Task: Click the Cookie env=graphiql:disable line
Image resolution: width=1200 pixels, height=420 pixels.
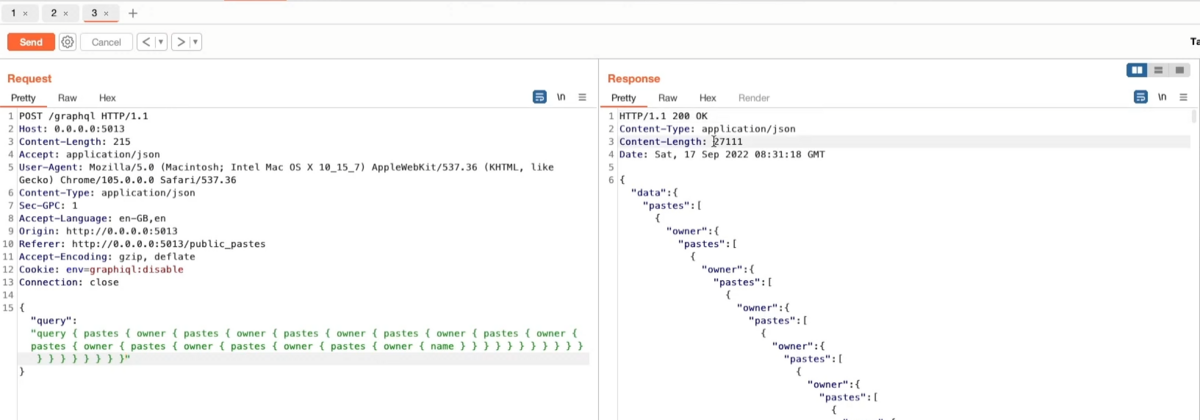Action: tap(101, 269)
